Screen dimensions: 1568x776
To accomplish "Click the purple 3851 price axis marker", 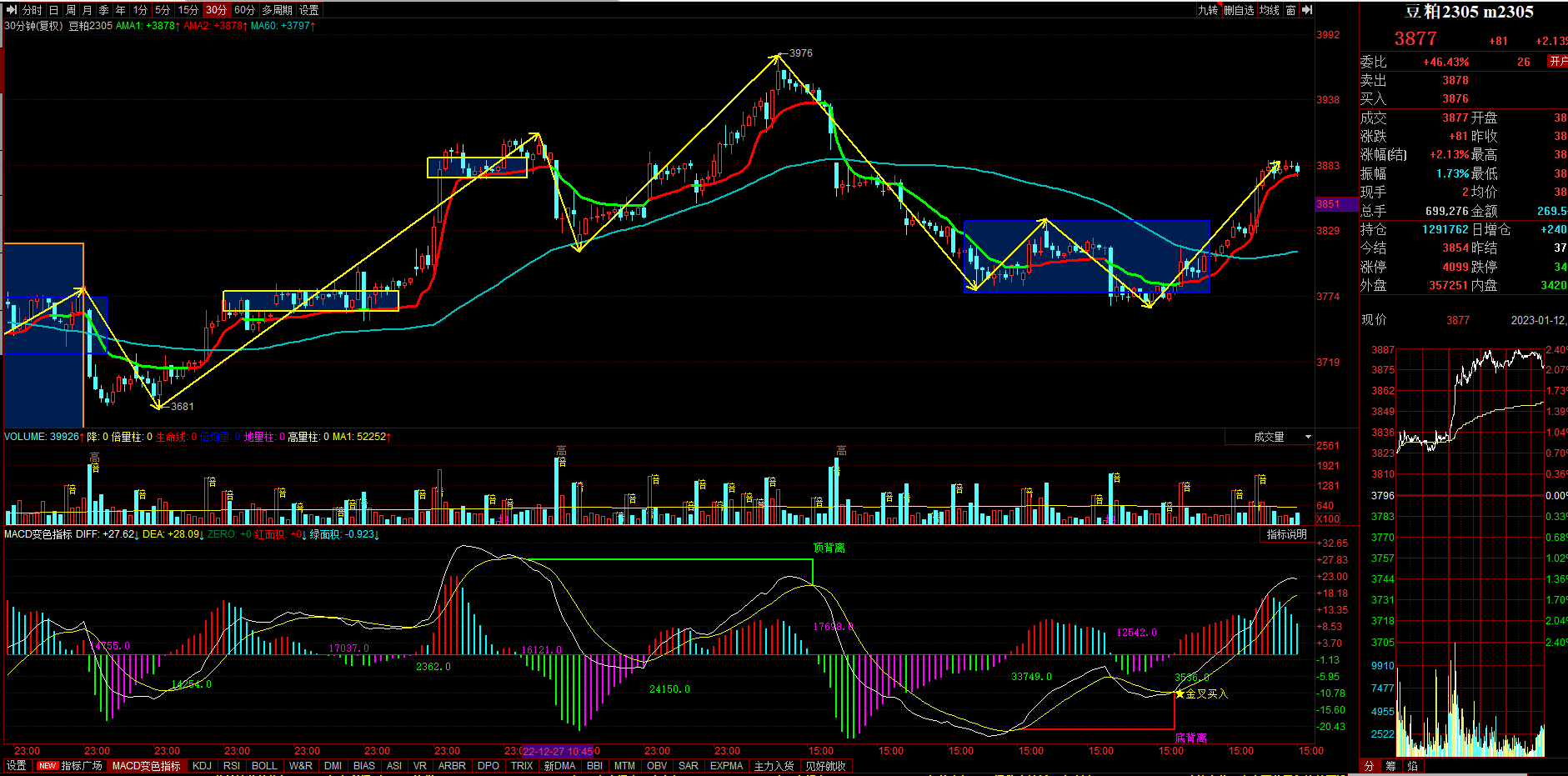I will click(1330, 204).
